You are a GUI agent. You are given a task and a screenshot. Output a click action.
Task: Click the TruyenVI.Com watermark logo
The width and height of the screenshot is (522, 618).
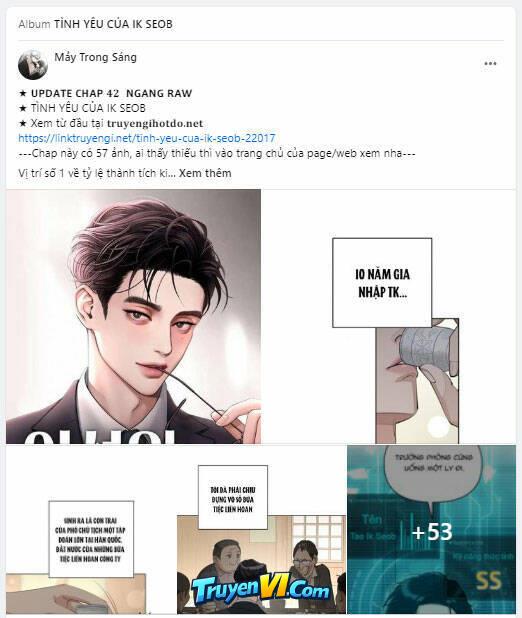tap(261, 590)
